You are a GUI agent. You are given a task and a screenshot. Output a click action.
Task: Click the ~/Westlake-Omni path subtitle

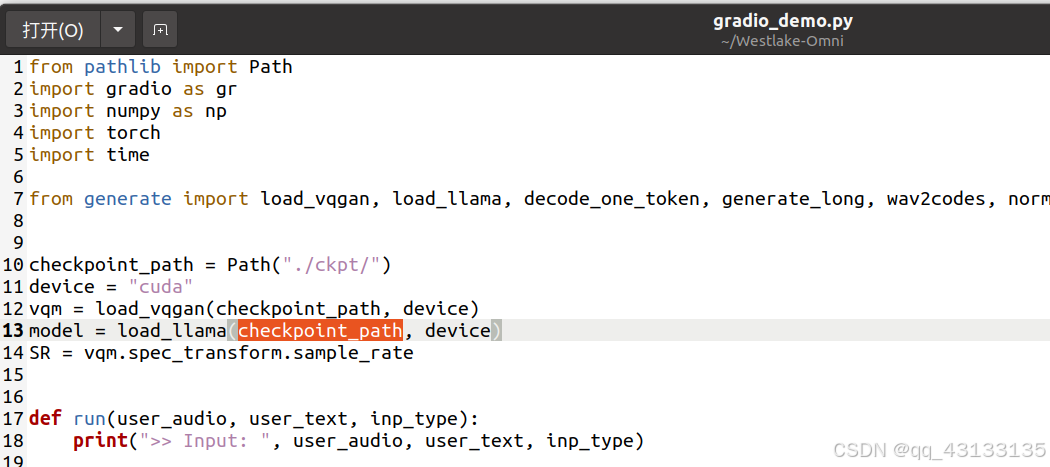coord(782,42)
